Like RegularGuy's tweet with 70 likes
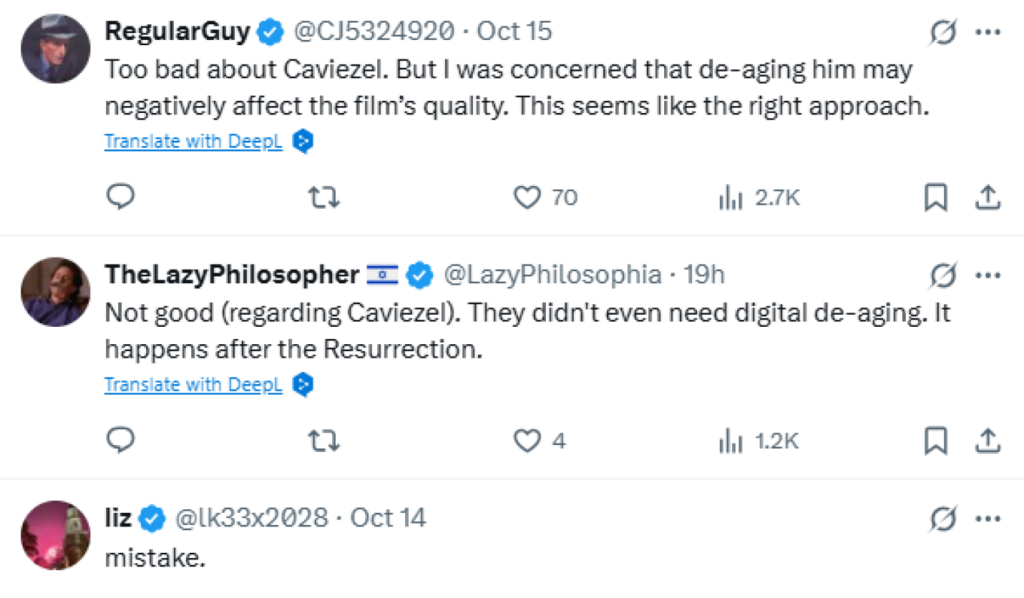The height and width of the screenshot is (598, 1024). 527,198
